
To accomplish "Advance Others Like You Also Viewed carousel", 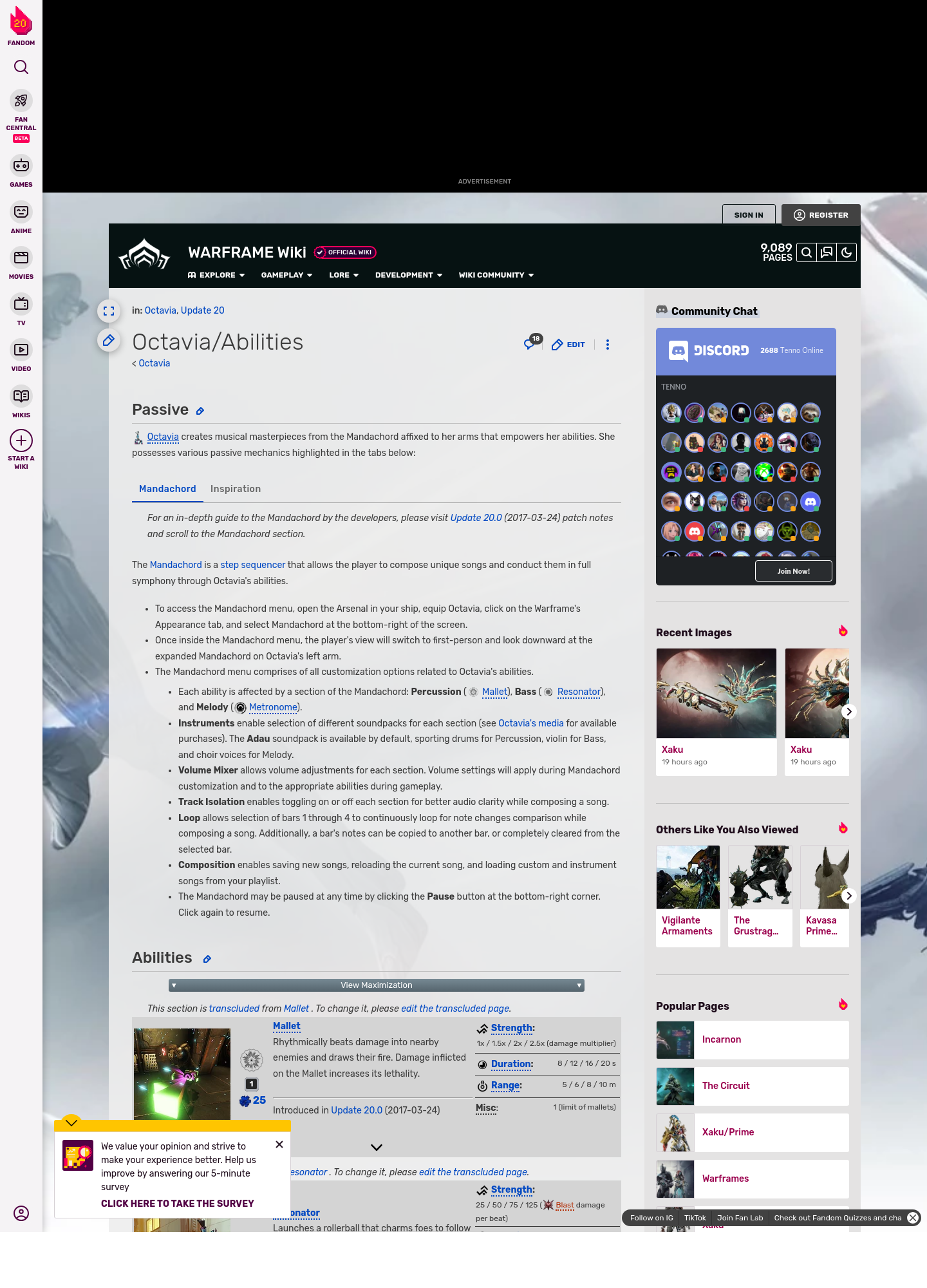I will click(x=849, y=896).
